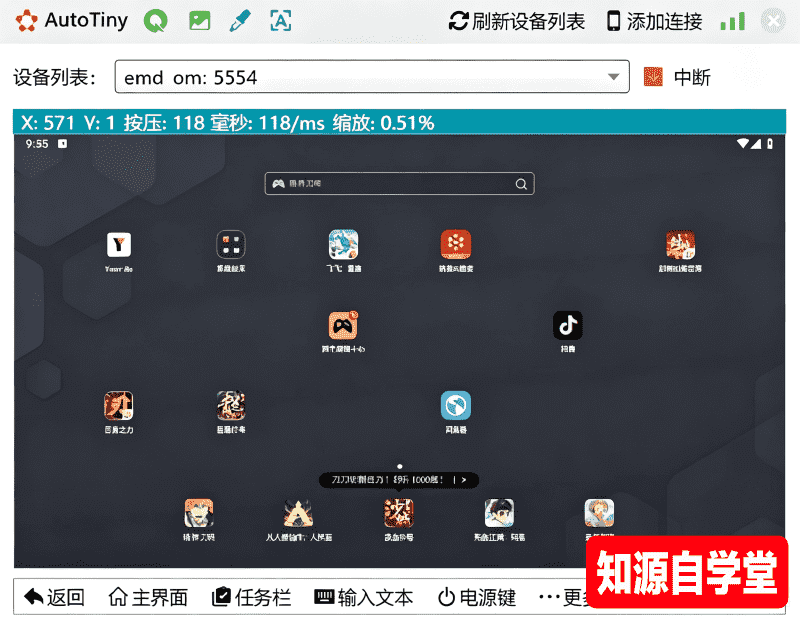The height and width of the screenshot is (619, 800).
Task: Click Home screen (主界面) button
Action: pos(148,597)
